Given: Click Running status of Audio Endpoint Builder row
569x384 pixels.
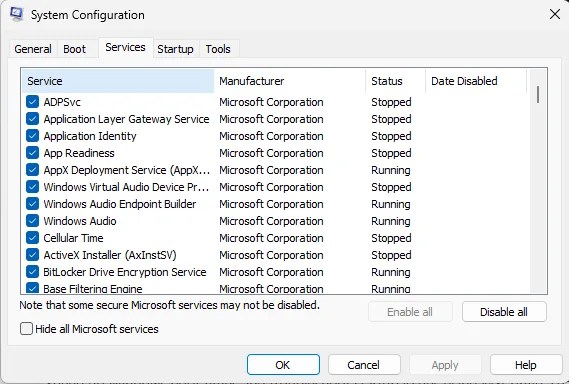Looking at the screenshot, I should (x=391, y=204).
